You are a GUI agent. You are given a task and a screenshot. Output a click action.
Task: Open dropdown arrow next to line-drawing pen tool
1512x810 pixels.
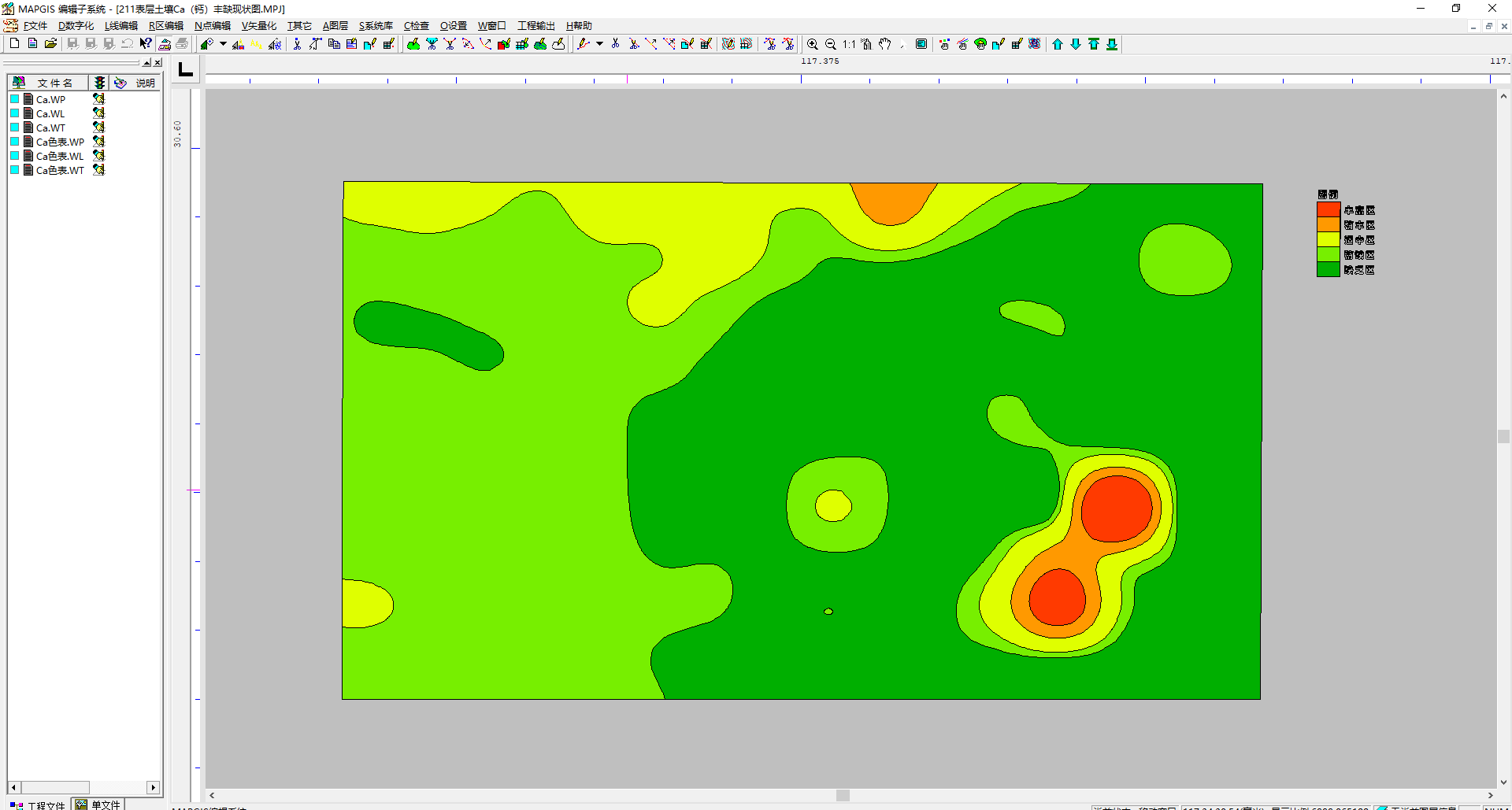[599, 44]
